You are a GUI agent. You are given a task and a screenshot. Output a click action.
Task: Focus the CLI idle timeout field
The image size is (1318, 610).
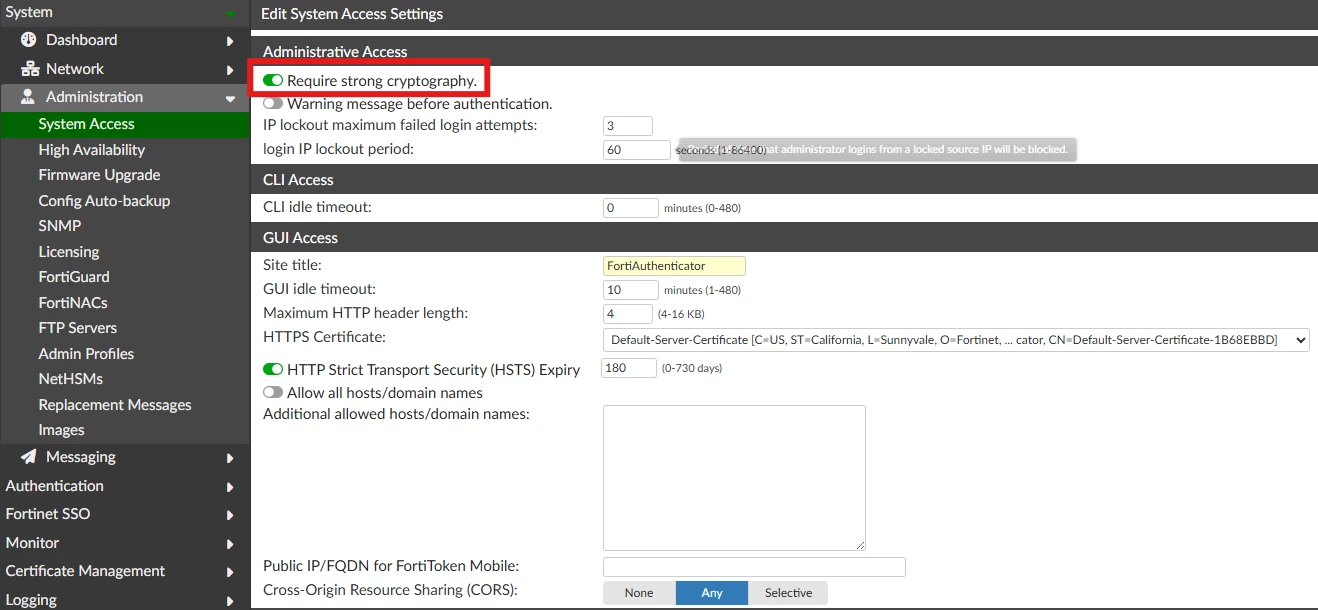(631, 208)
